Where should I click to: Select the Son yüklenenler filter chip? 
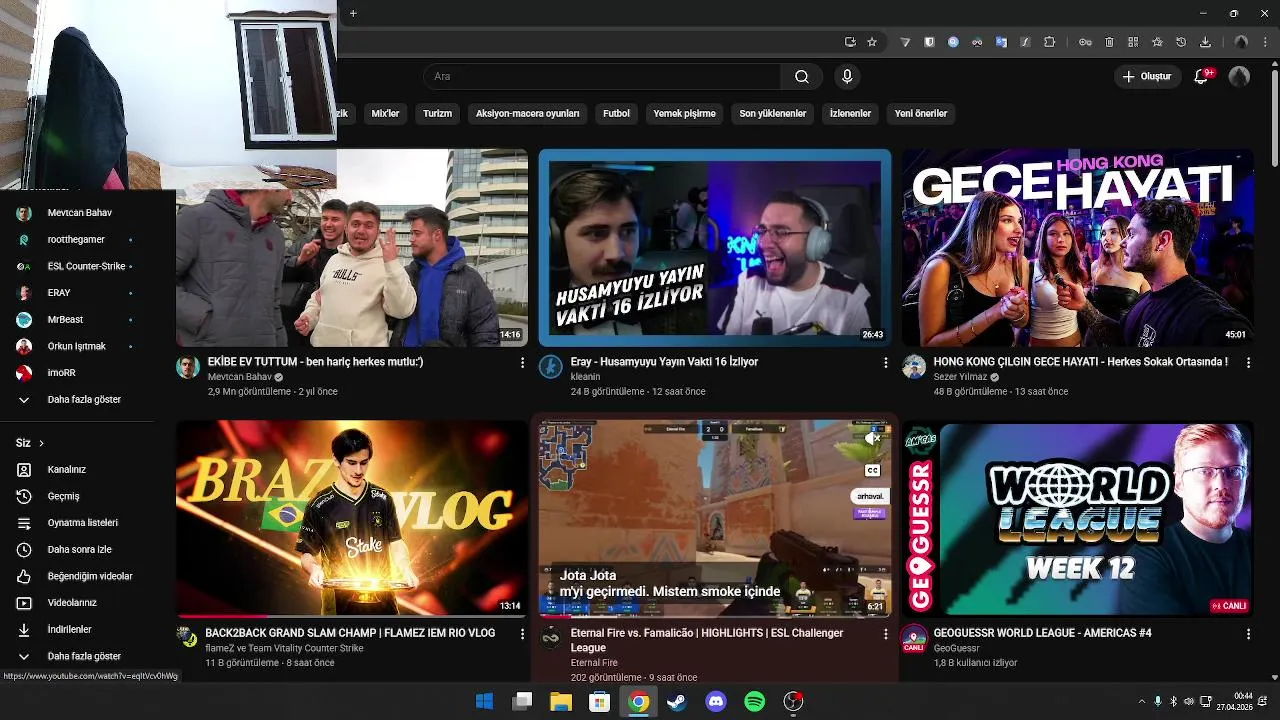point(772,114)
